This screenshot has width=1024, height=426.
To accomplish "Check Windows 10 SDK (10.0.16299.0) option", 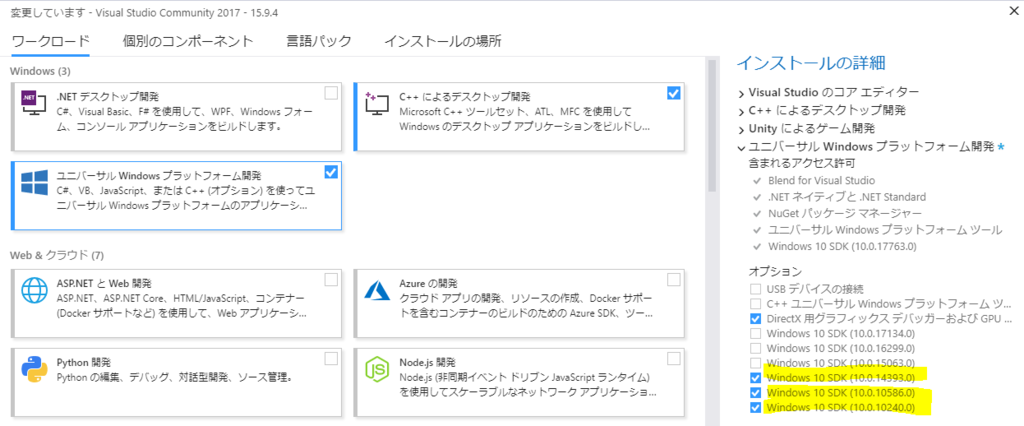I will click(756, 348).
